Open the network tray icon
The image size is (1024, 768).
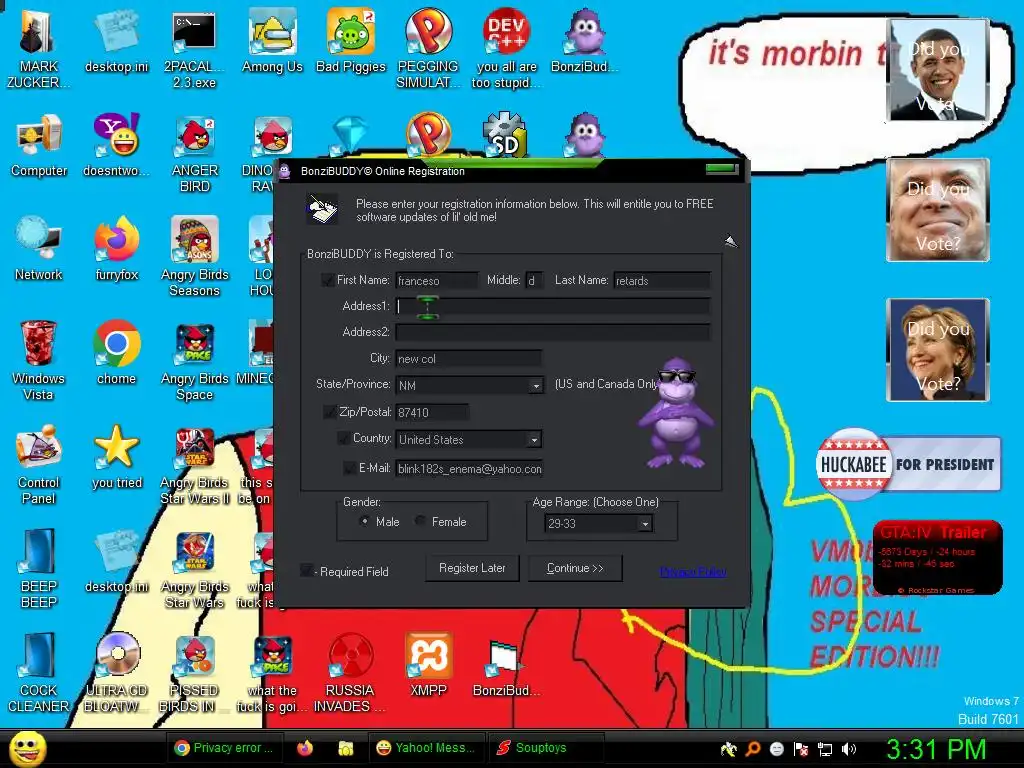tap(825, 749)
